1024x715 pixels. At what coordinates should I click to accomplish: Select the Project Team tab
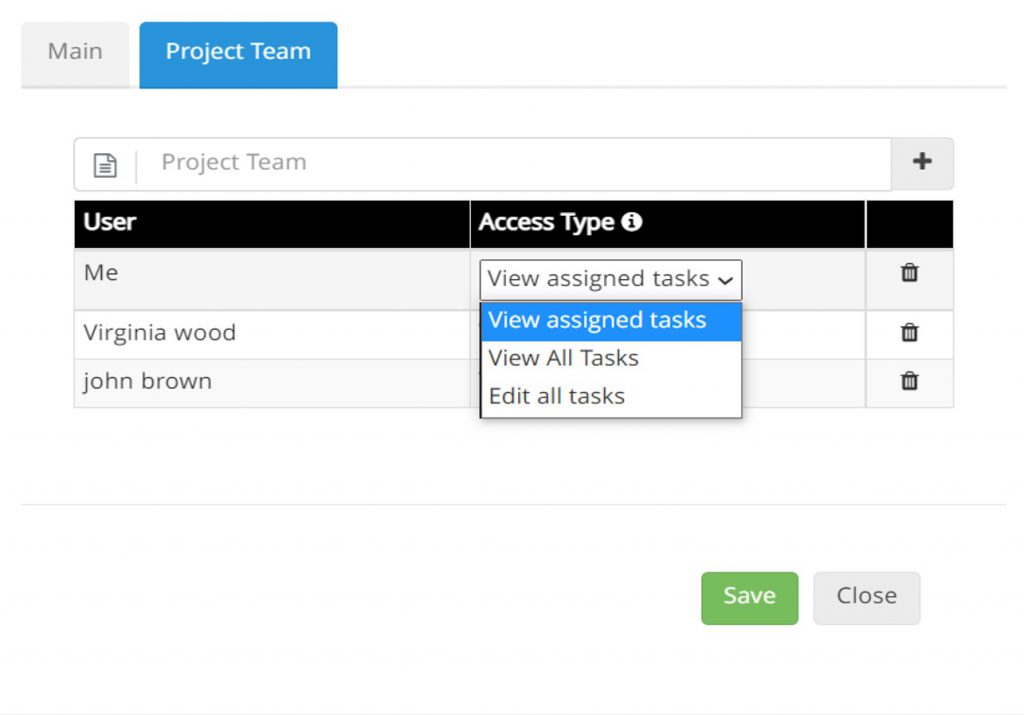pyautogui.click(x=238, y=54)
